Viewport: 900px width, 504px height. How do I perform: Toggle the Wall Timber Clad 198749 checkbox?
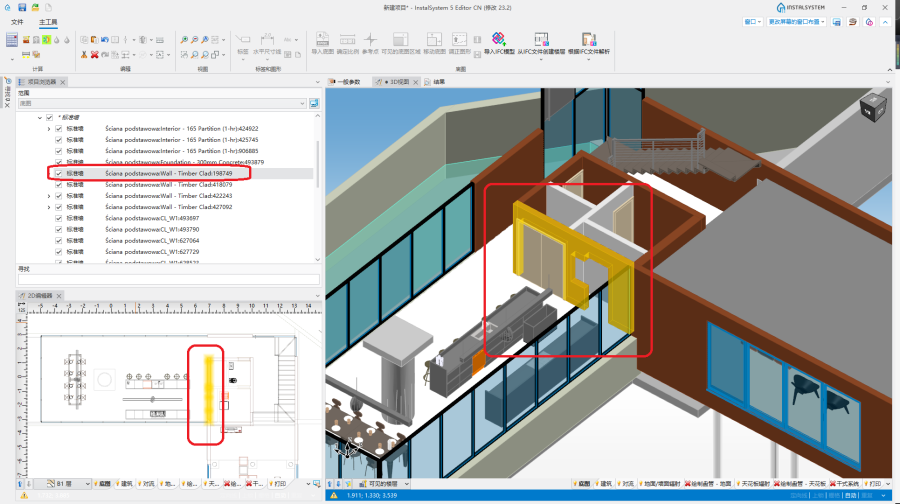click(59, 173)
